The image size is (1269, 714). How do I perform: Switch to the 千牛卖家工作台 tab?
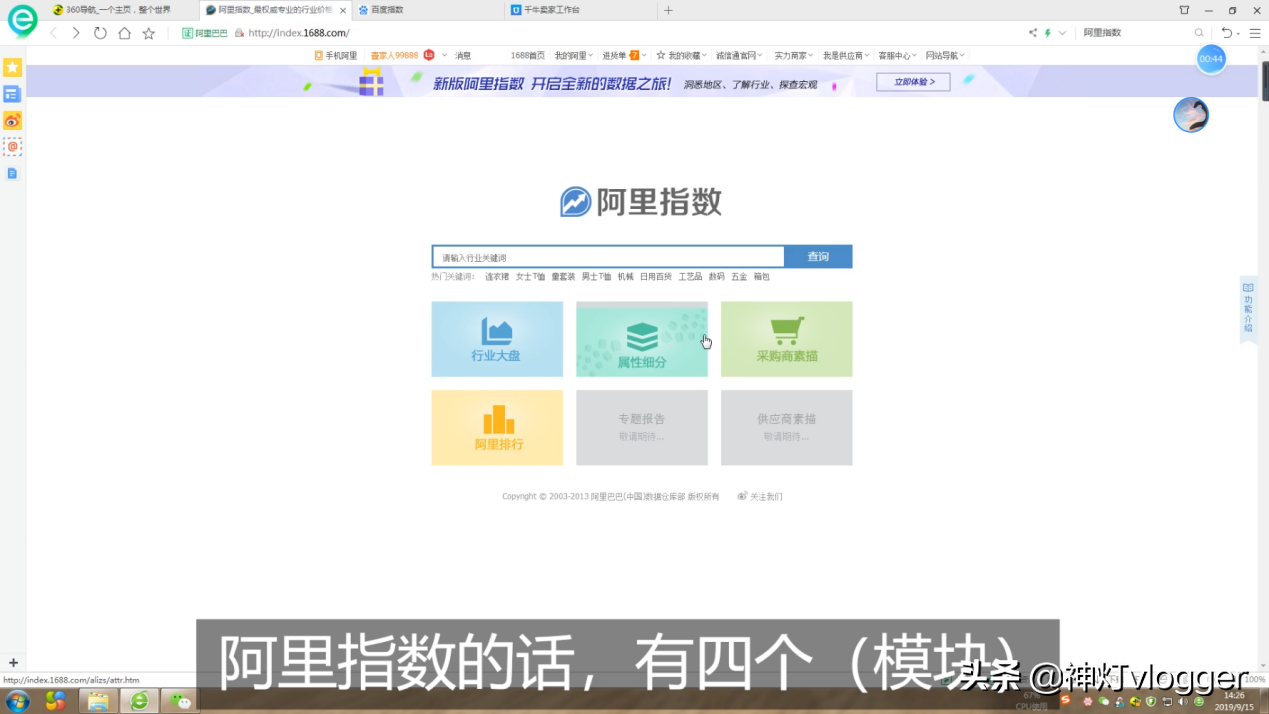pos(551,10)
